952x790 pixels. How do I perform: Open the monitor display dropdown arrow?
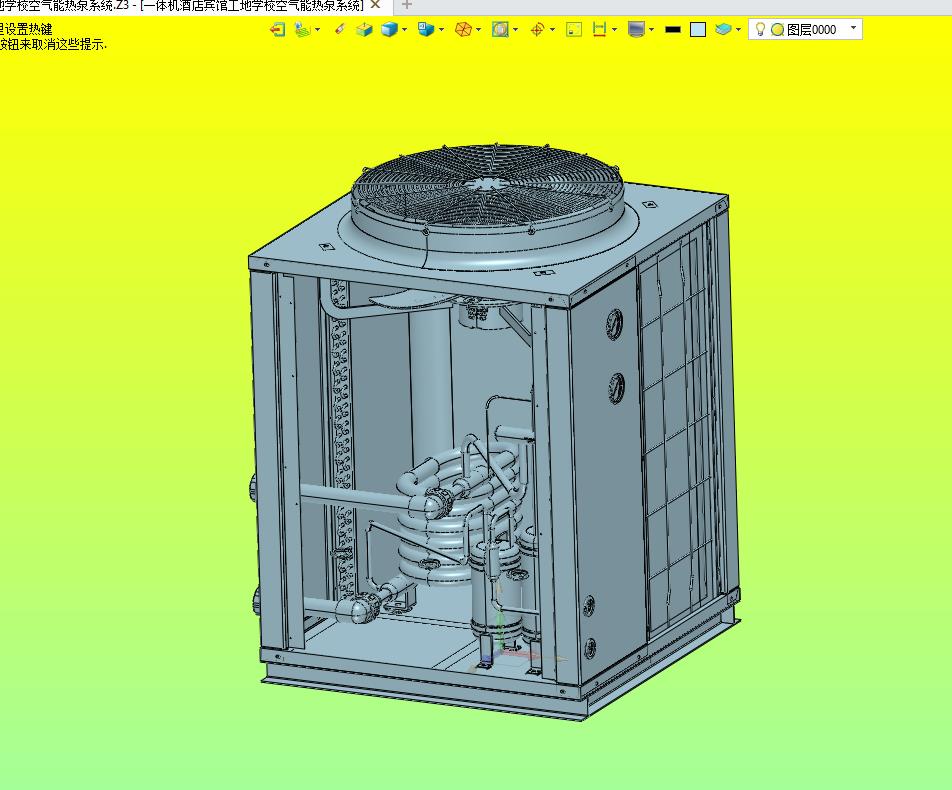(x=651, y=29)
